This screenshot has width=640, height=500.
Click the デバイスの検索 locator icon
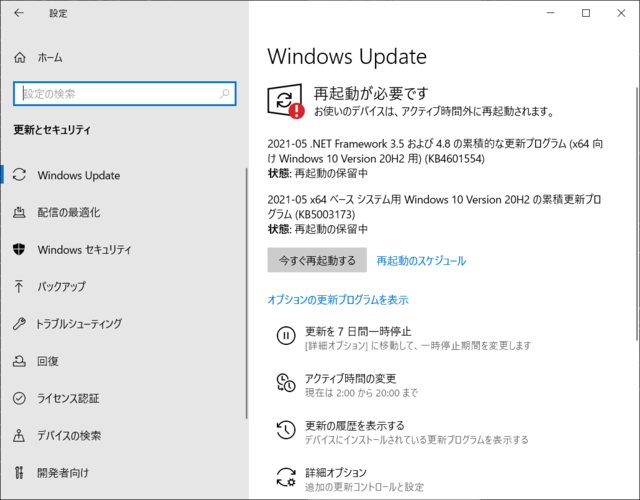(x=19, y=436)
